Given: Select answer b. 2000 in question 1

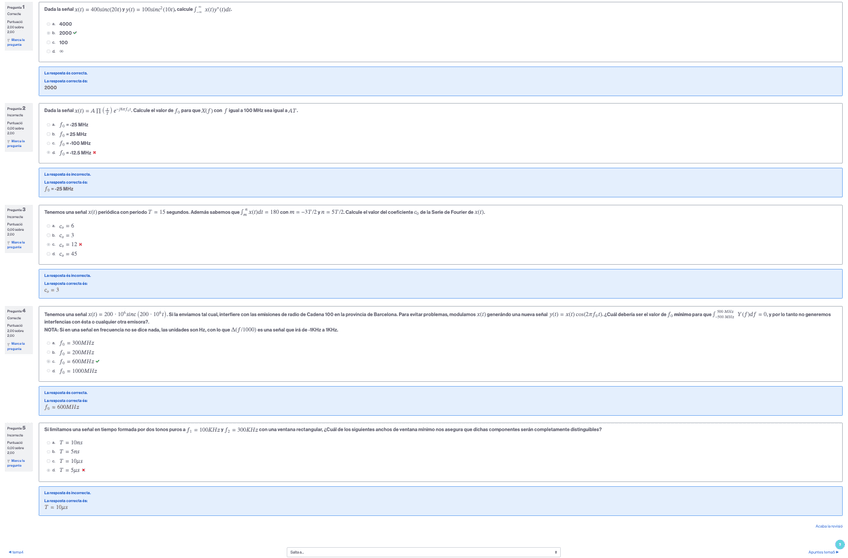Looking at the screenshot, I should pos(48,33).
